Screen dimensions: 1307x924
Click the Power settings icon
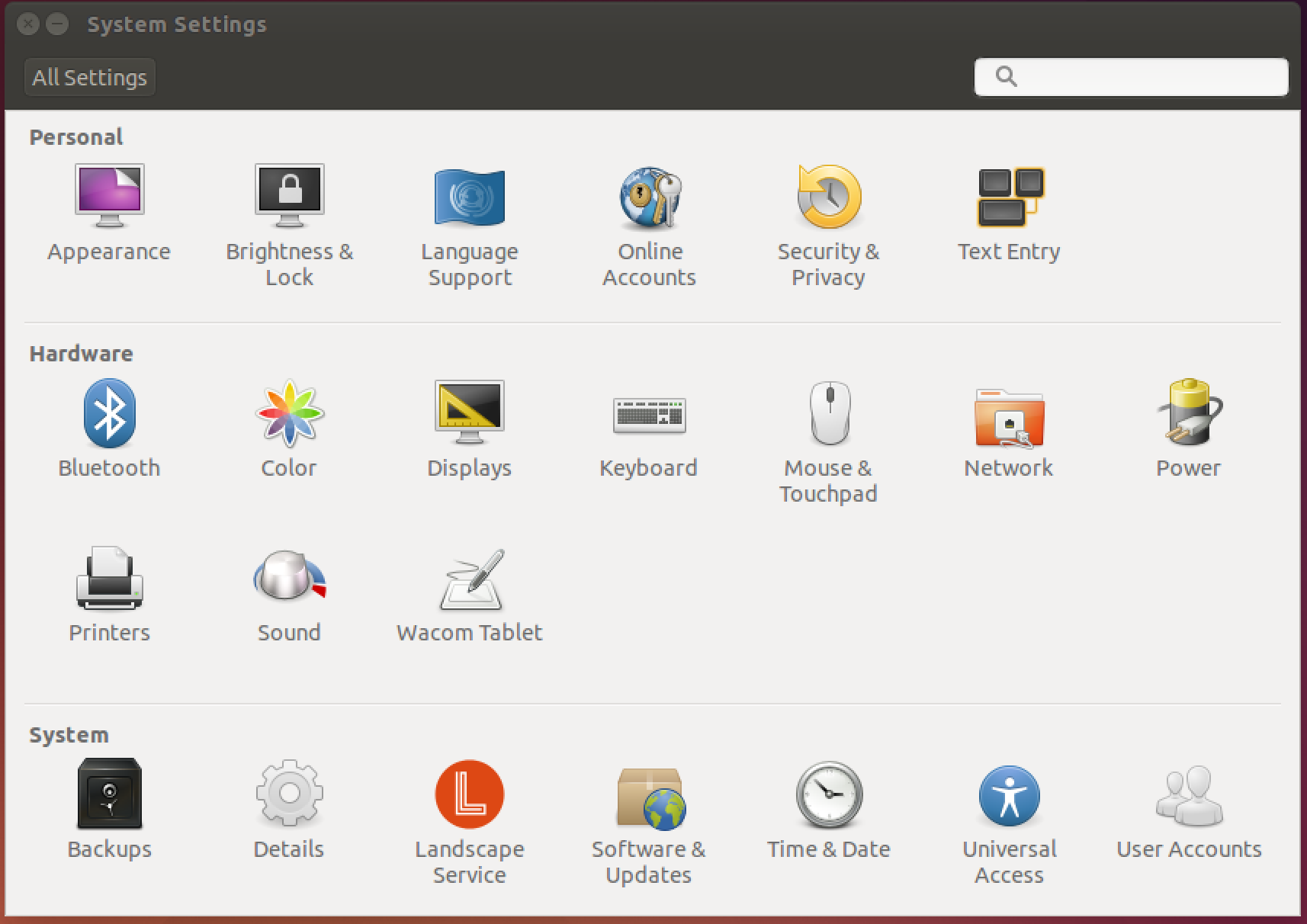point(1189,413)
